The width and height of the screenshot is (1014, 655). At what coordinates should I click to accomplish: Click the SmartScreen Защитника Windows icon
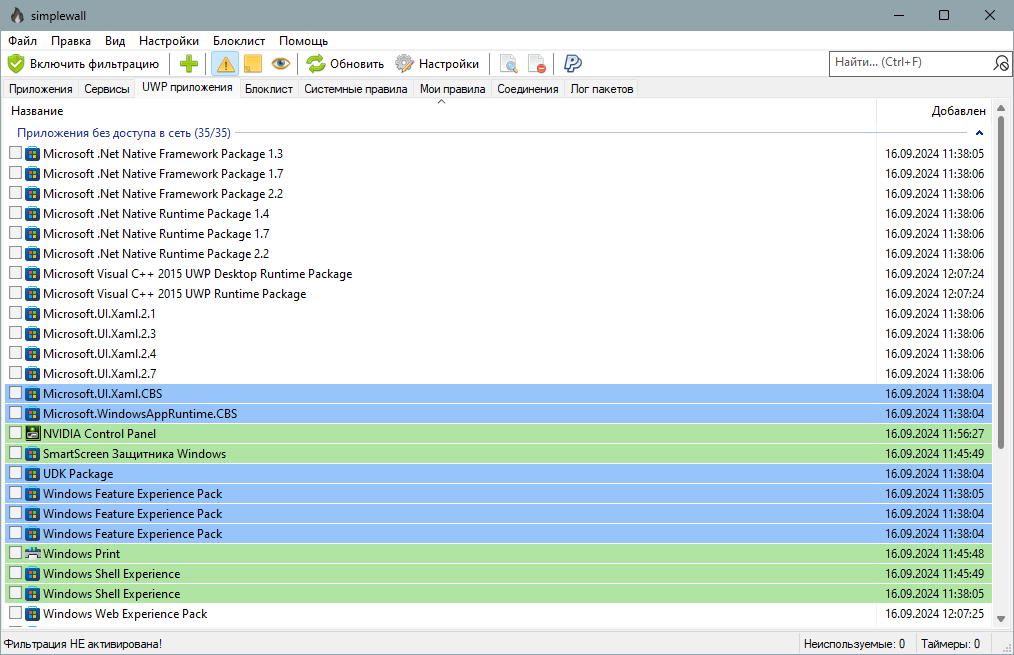[32, 453]
